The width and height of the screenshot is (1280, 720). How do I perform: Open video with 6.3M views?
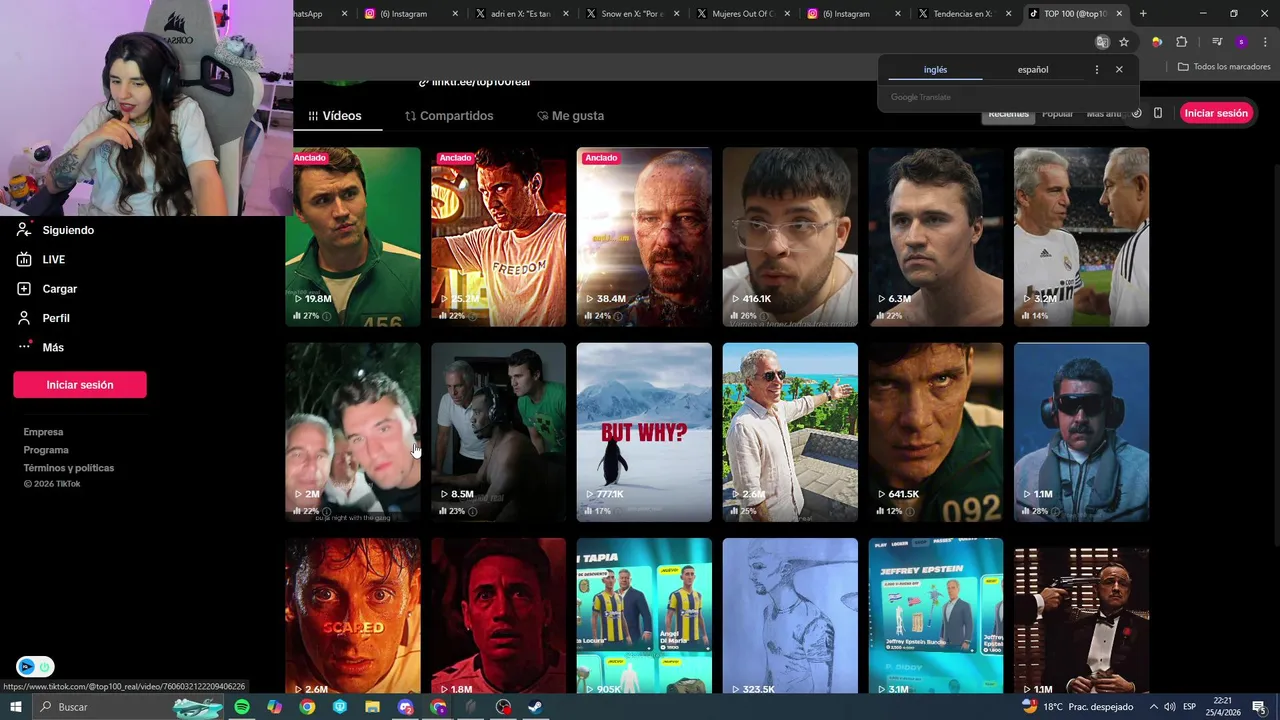[x=936, y=237]
